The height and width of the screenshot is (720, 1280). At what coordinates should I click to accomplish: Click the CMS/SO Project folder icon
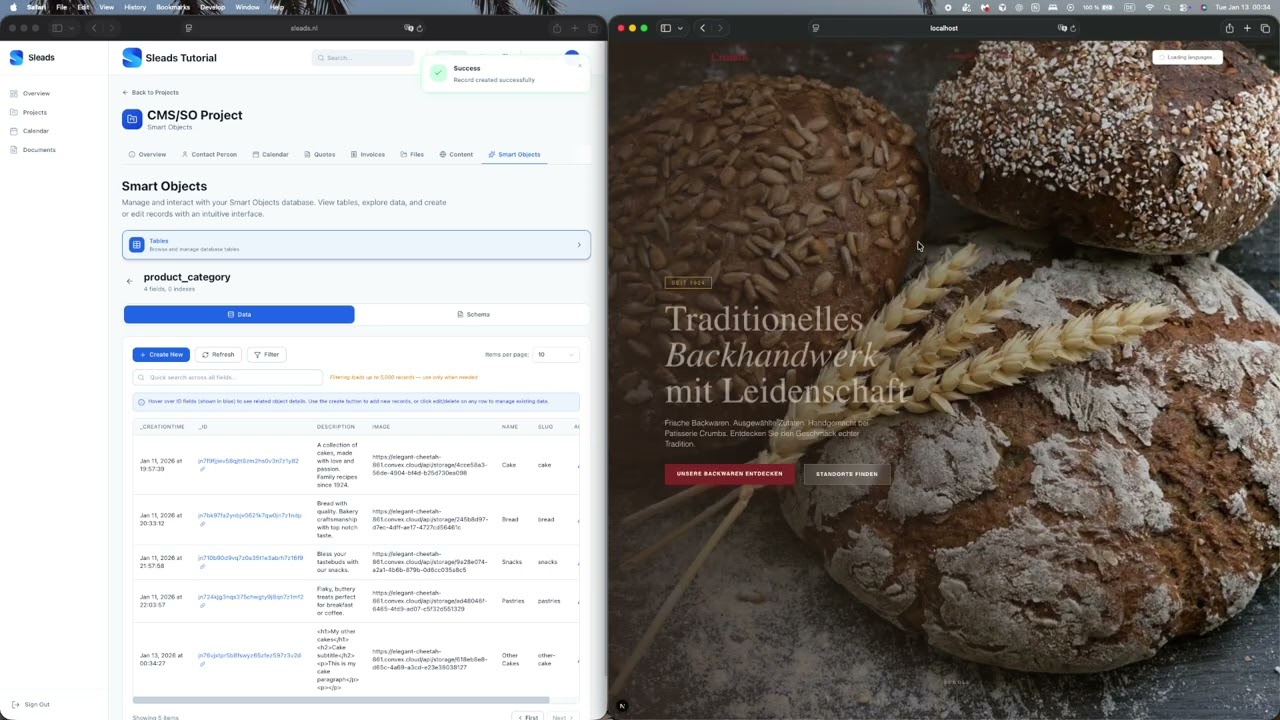(x=132, y=119)
